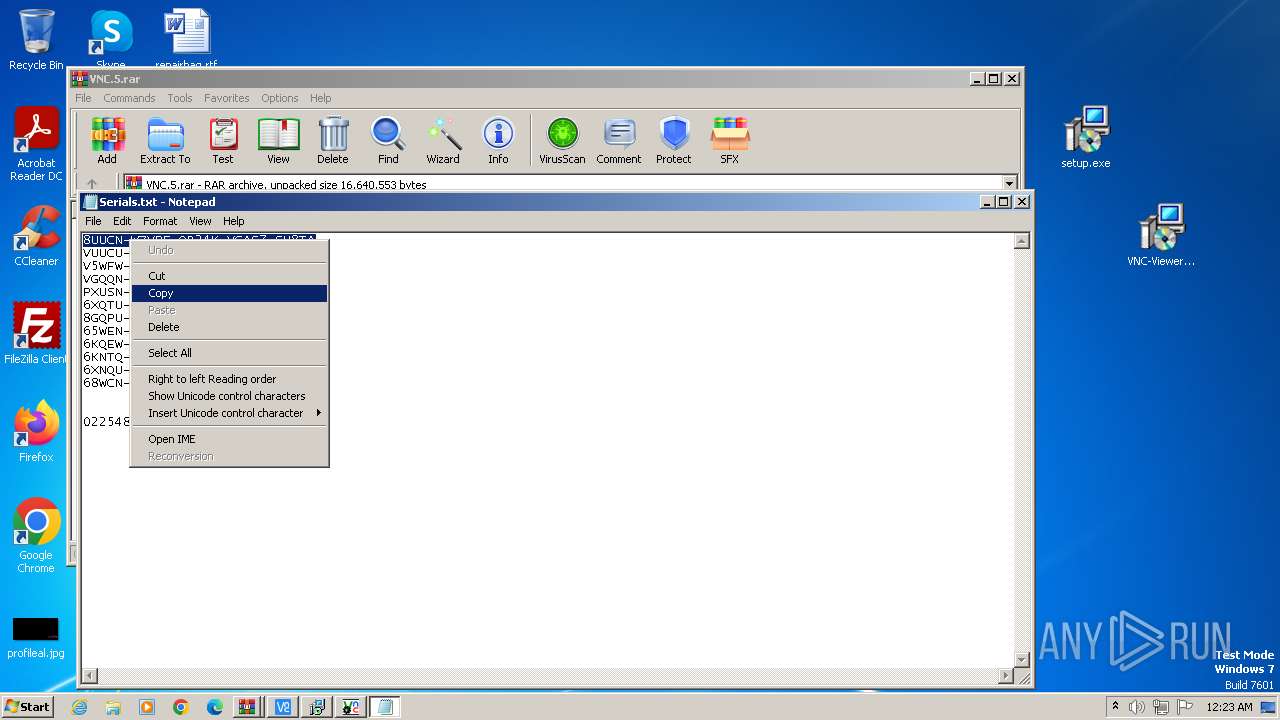Click the Start button
Screen dimensions: 1280x720
click(27, 707)
